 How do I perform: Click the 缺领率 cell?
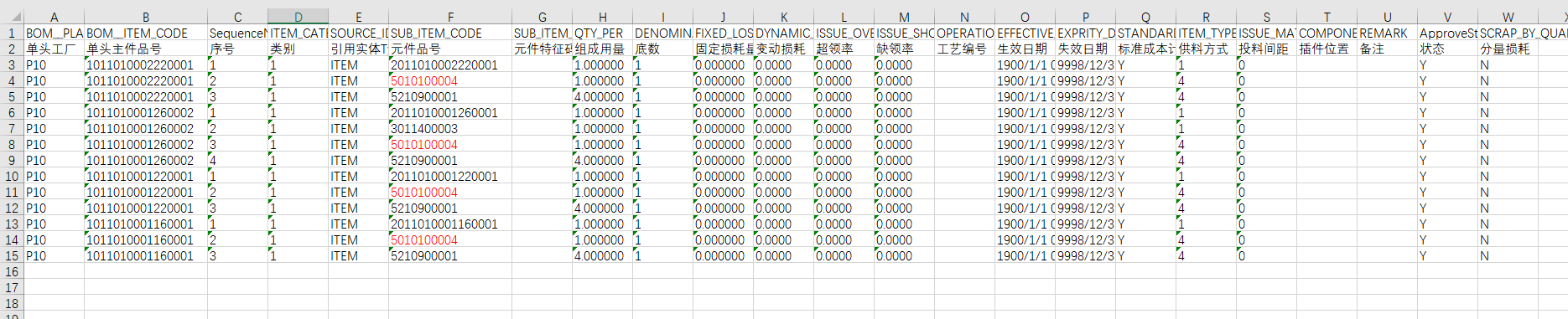click(x=904, y=49)
